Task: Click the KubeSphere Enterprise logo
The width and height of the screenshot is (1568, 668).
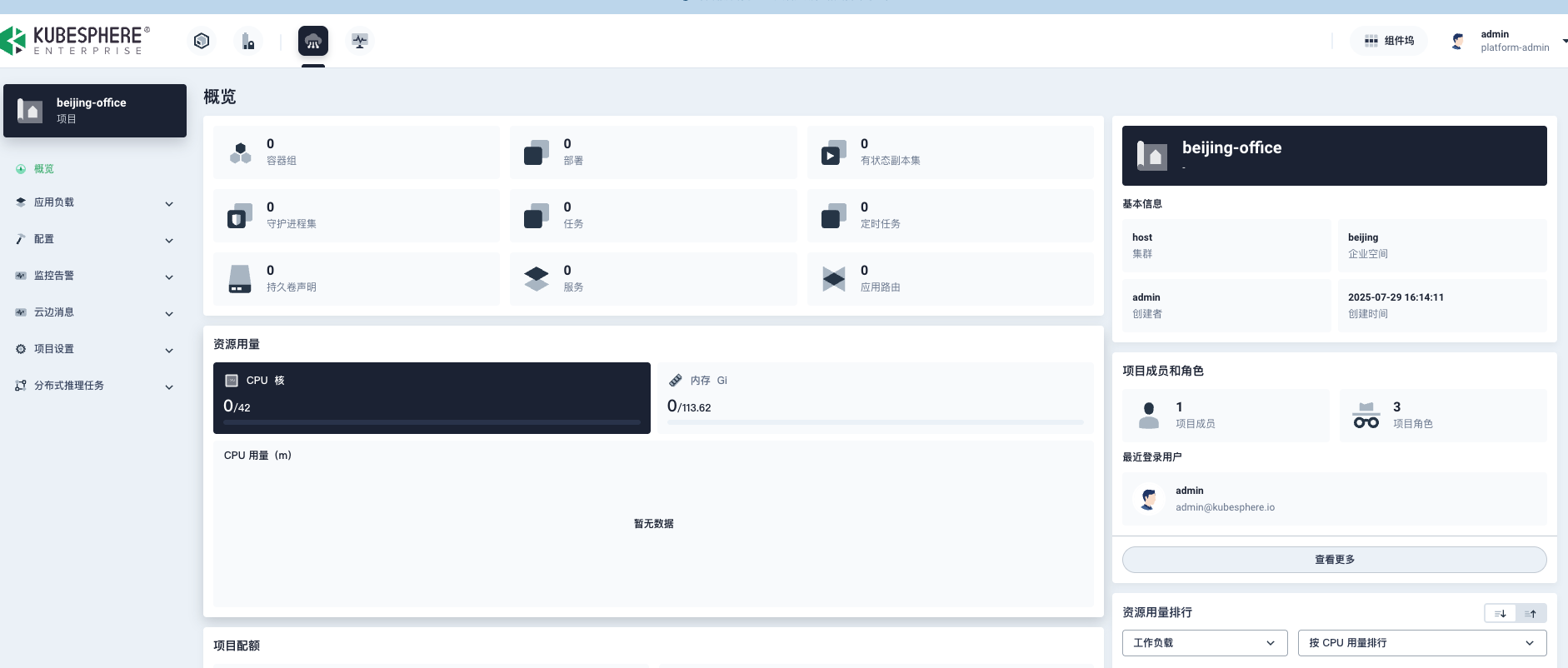Action: click(x=76, y=40)
